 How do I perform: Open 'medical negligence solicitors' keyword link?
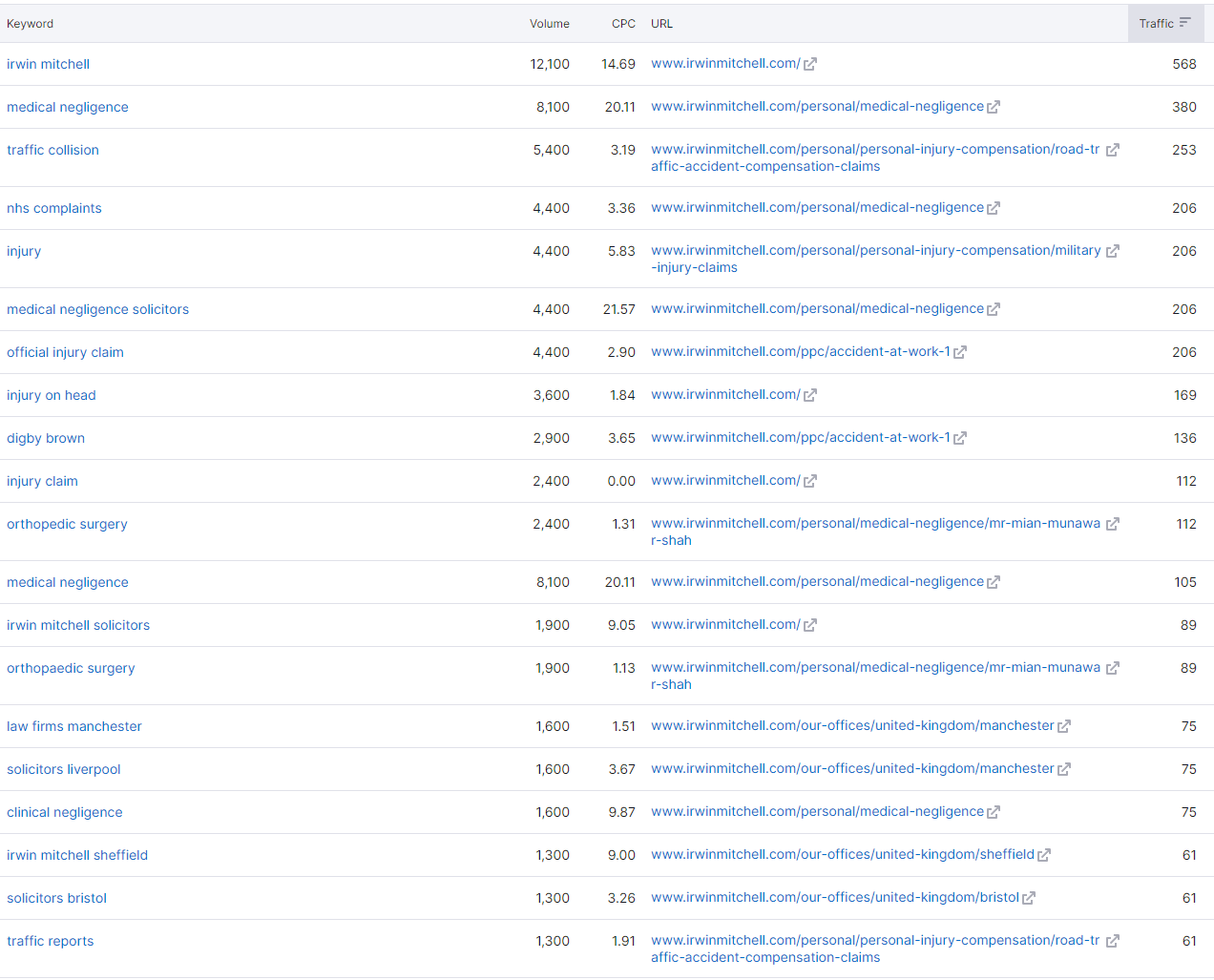[x=97, y=309]
